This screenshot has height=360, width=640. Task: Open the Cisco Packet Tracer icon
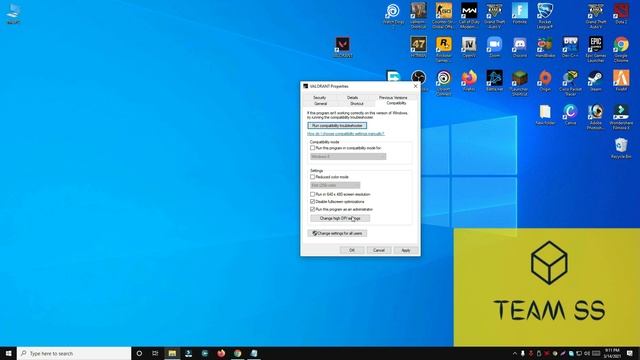[x=570, y=83]
